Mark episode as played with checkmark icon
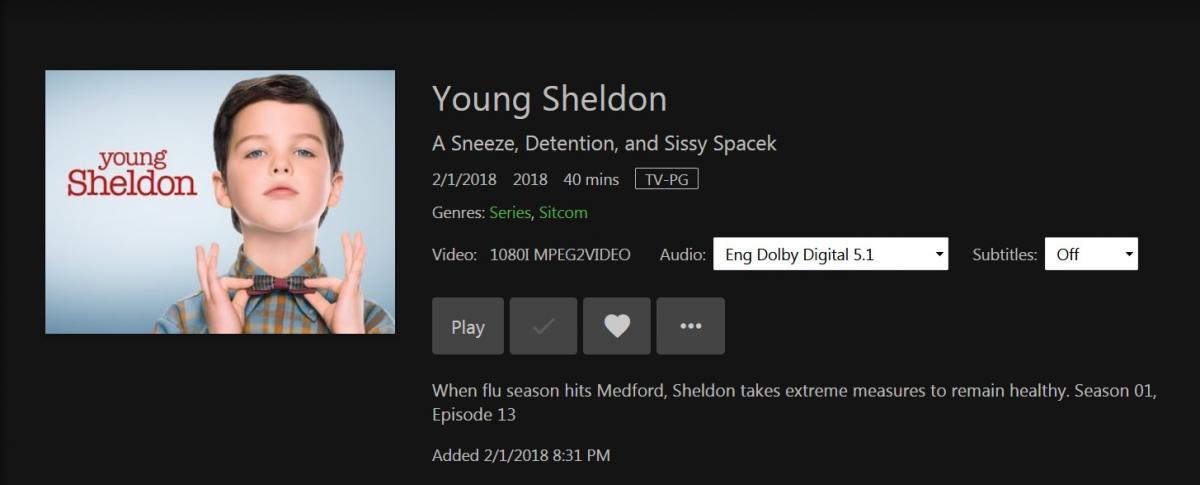1200x485 pixels. click(543, 326)
